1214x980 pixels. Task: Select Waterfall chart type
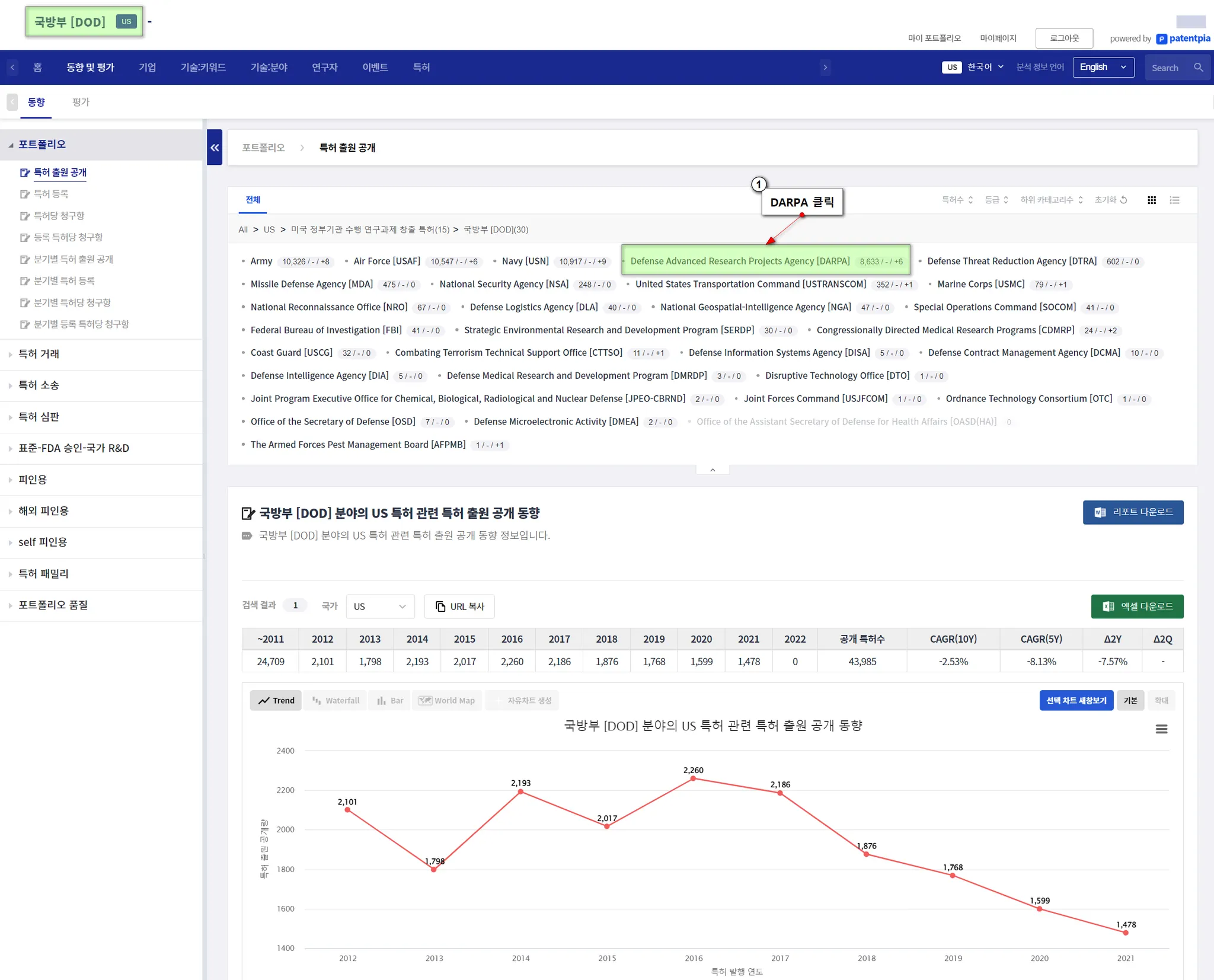(x=336, y=700)
